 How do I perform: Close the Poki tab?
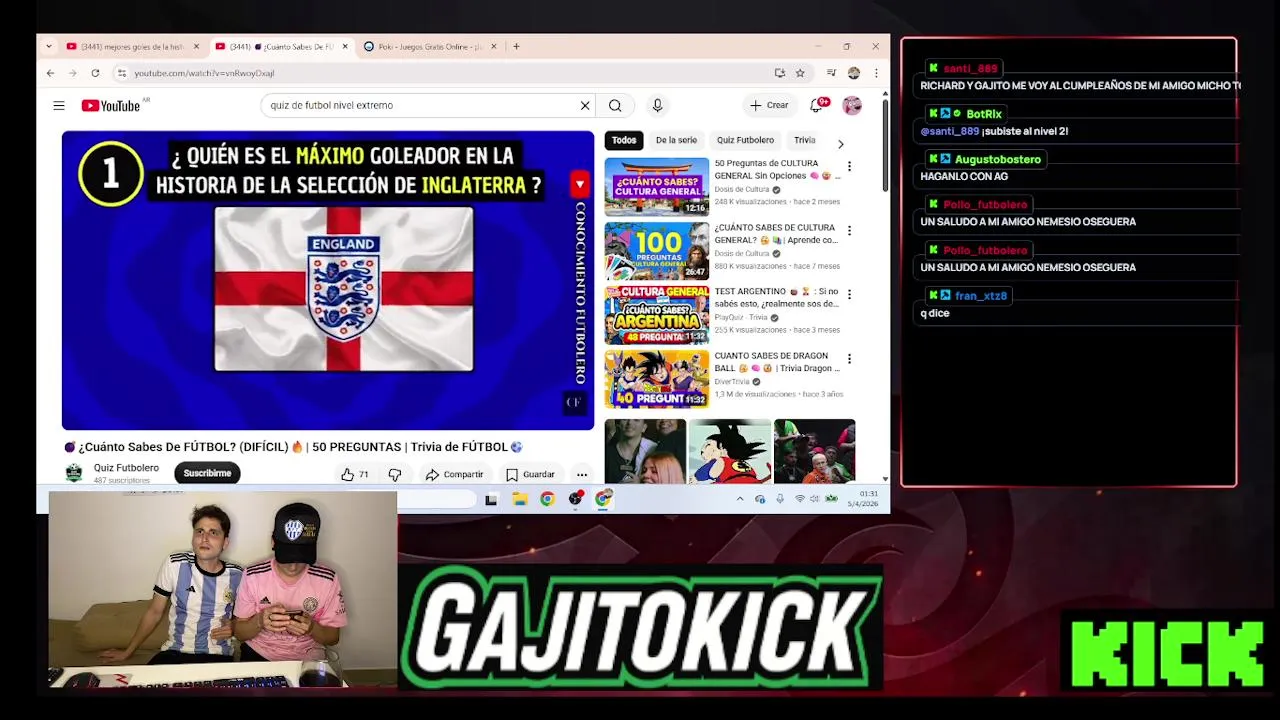pyautogui.click(x=495, y=46)
